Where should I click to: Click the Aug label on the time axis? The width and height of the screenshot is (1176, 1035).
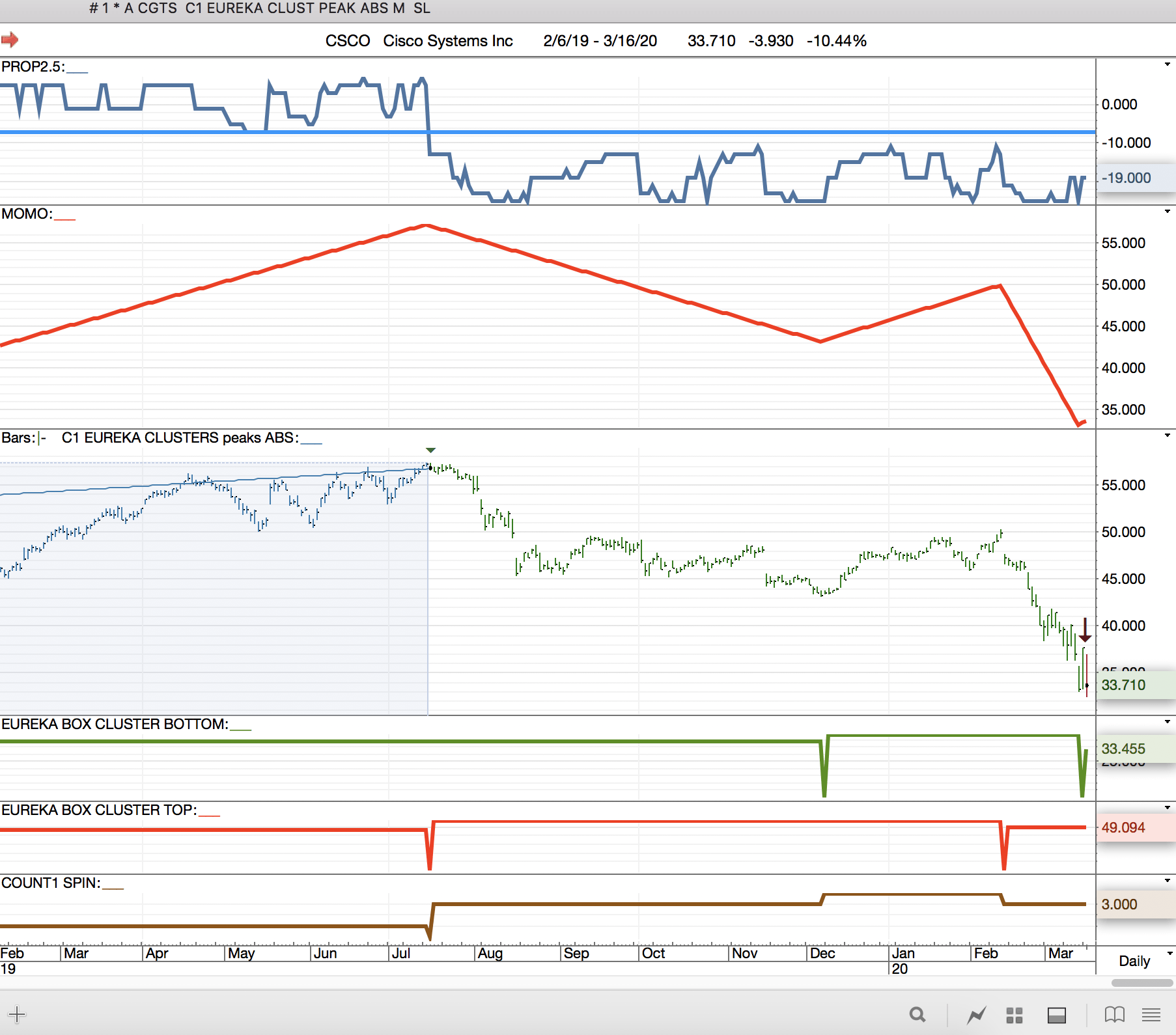[x=490, y=953]
